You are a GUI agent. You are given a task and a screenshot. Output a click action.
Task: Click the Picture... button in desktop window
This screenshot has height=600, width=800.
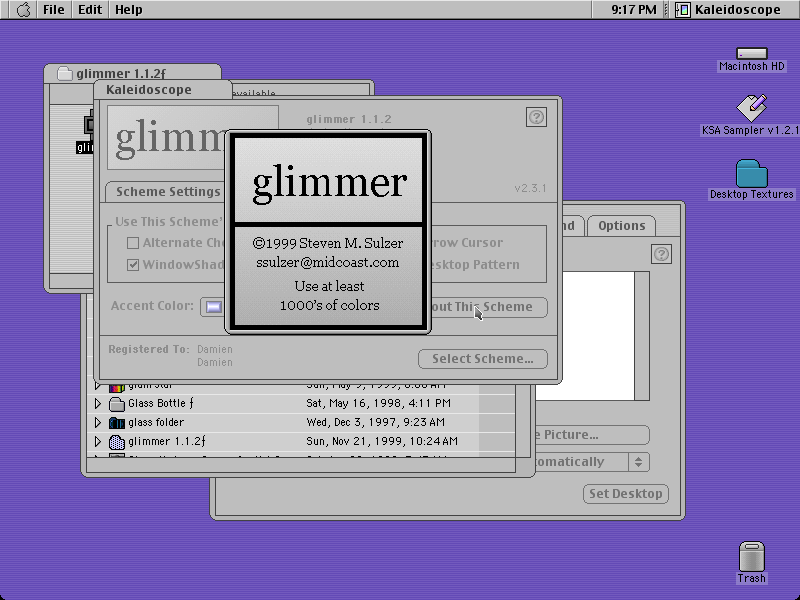(x=592, y=435)
